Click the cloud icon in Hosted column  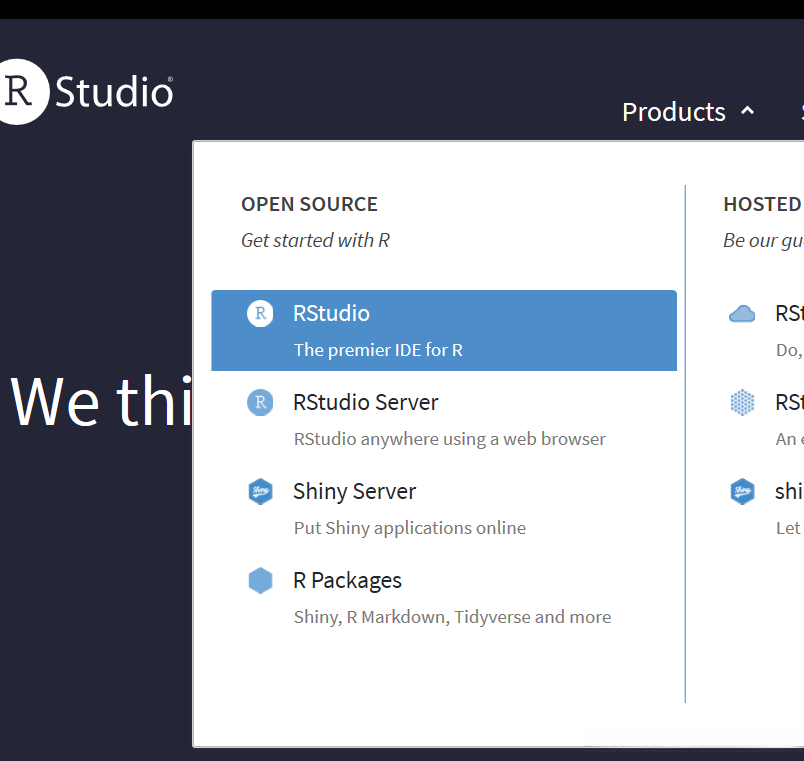[x=742, y=314]
